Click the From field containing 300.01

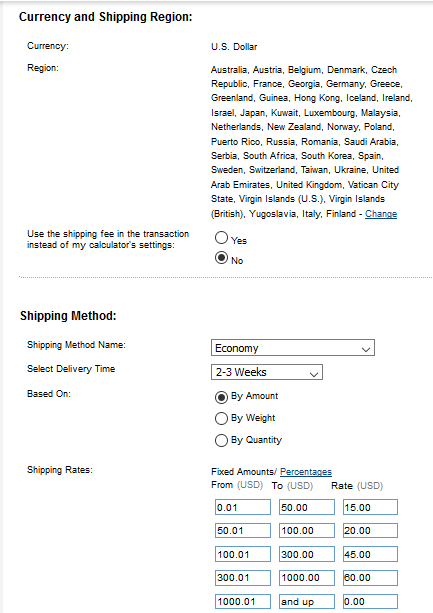tap(243, 578)
